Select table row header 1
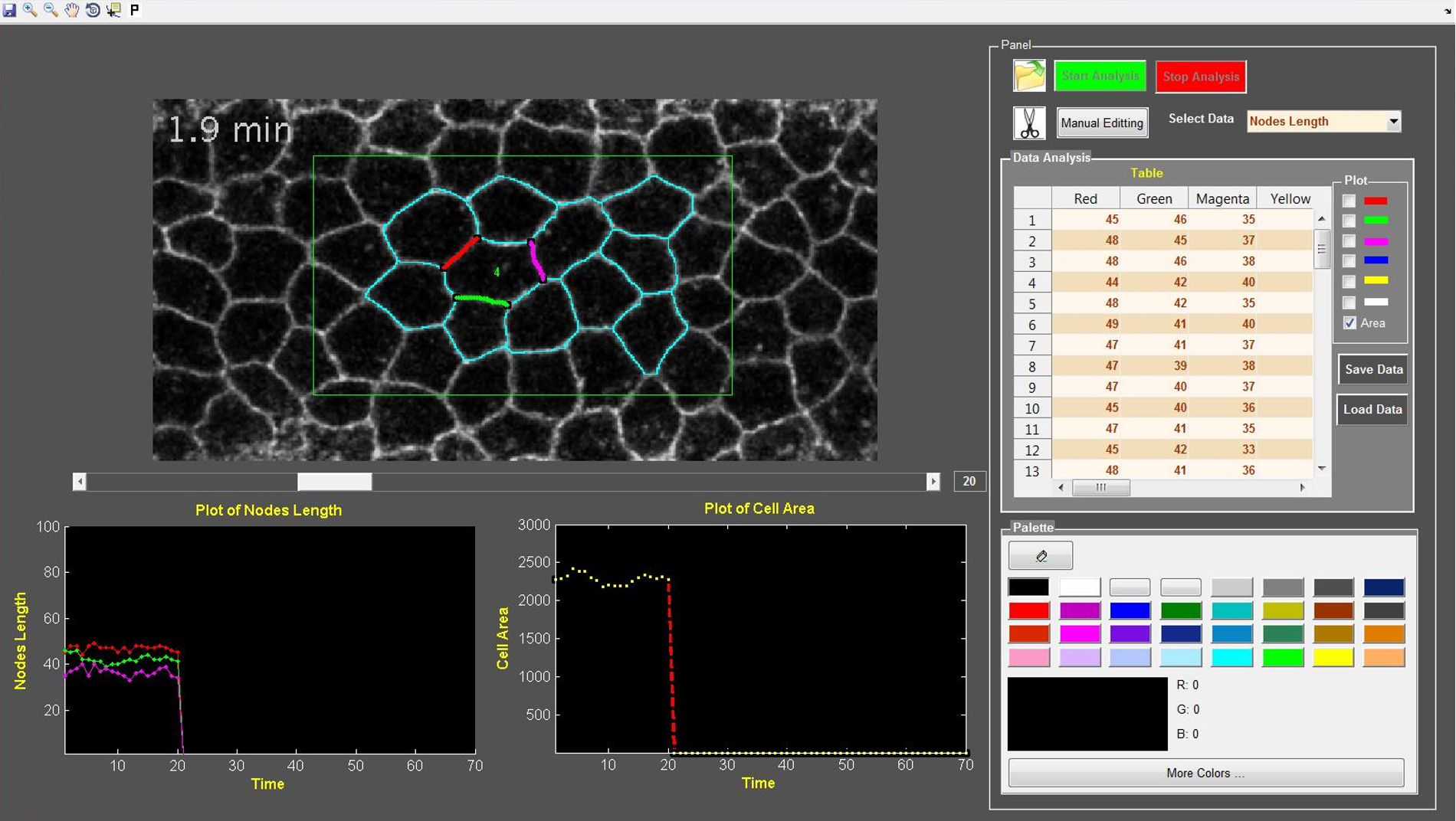Viewport: 1456px width, 821px height. point(1032,221)
